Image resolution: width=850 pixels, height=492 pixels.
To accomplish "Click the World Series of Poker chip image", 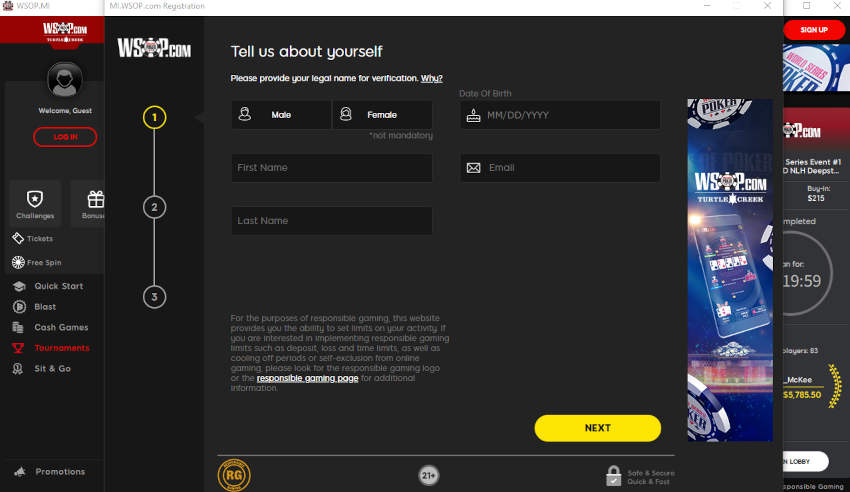I will [x=816, y=68].
